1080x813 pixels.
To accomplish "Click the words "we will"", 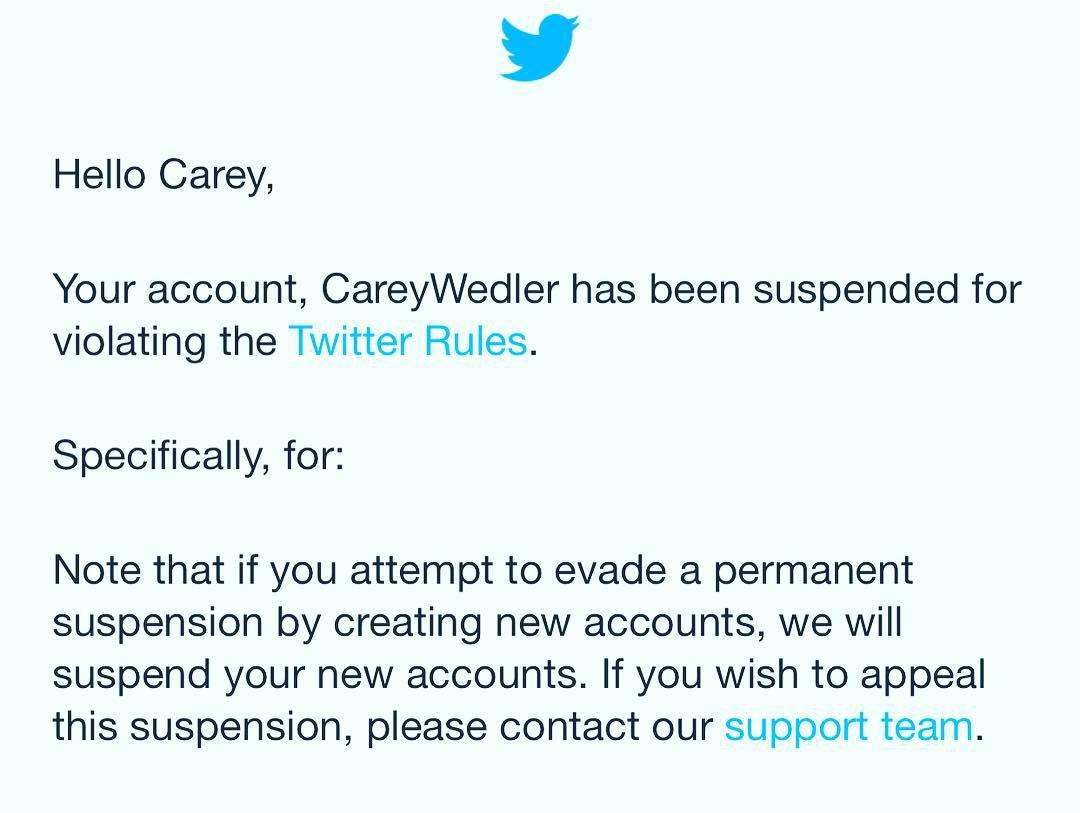I will (840, 622).
